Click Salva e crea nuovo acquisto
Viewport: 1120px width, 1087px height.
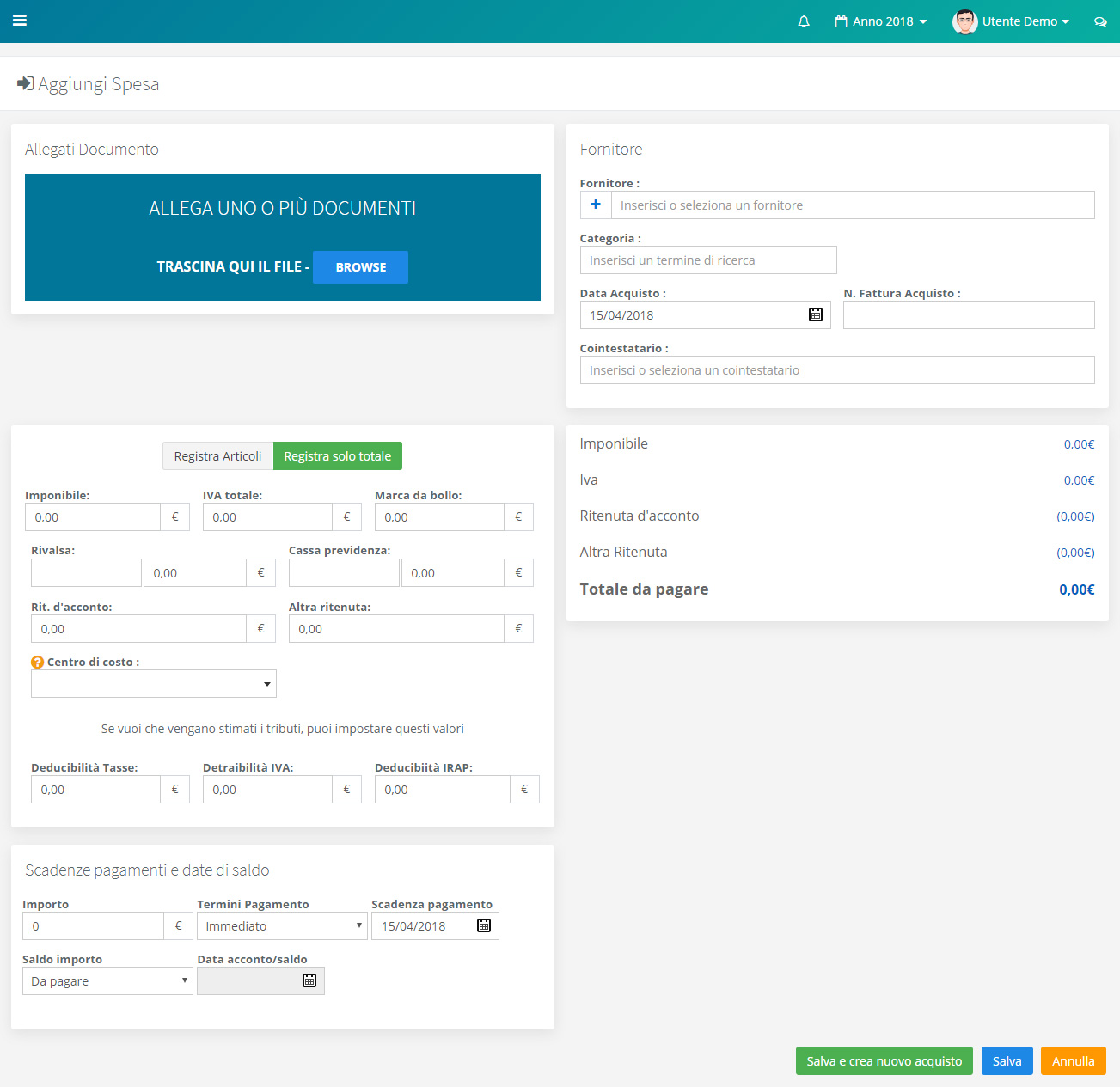pos(884,1060)
